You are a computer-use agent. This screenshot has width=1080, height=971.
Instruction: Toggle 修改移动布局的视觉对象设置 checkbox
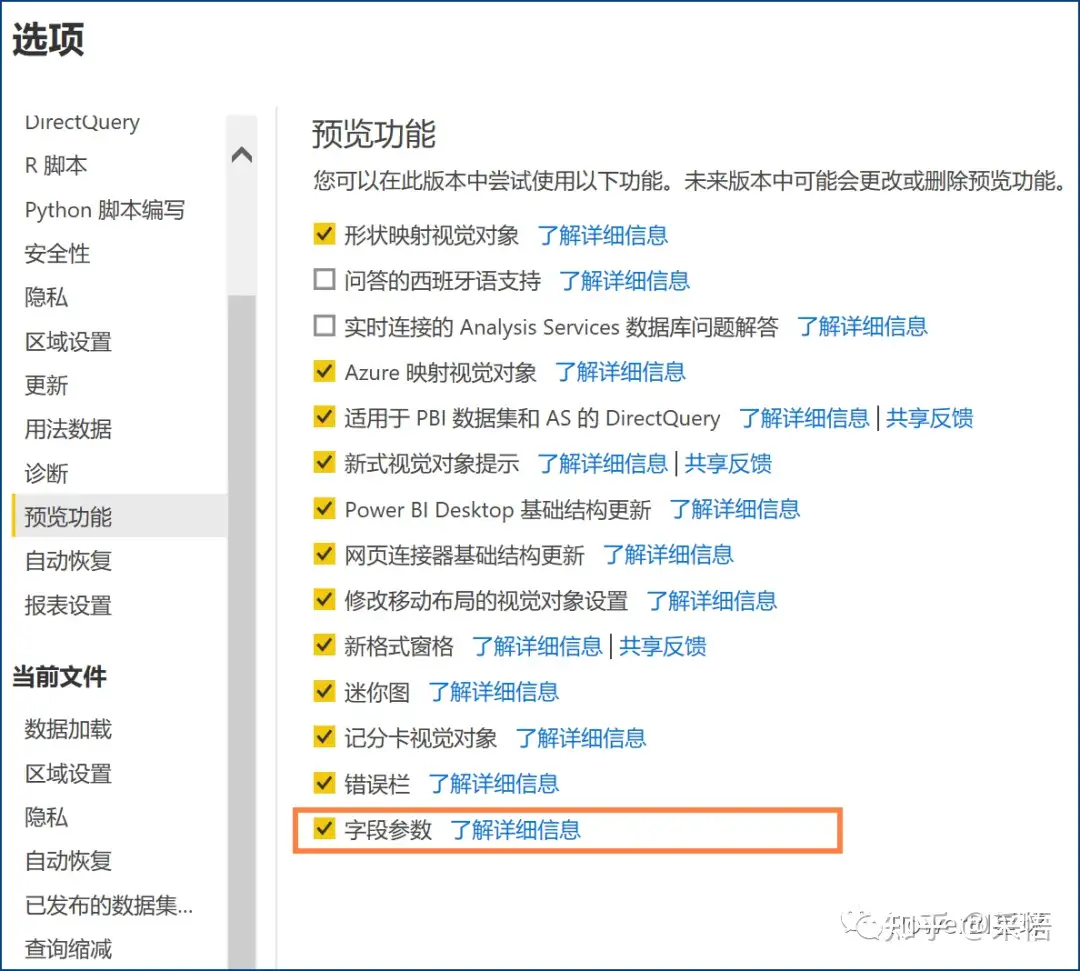click(x=324, y=600)
